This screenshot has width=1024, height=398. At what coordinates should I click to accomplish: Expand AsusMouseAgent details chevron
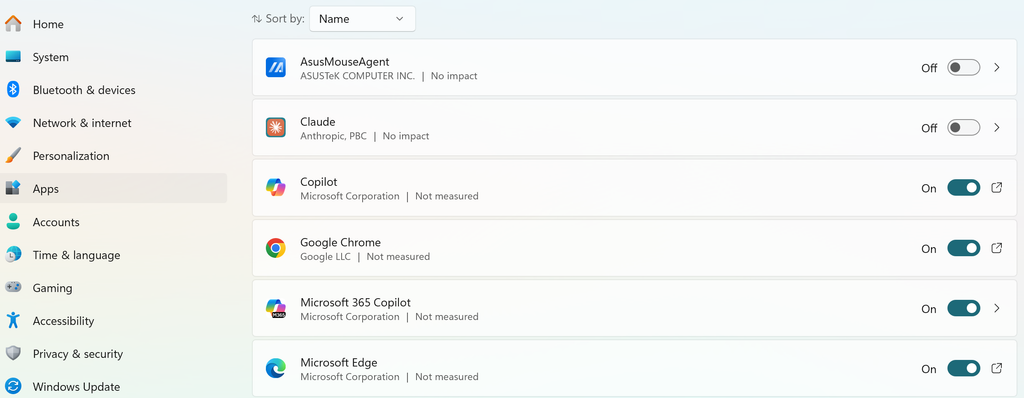pyautogui.click(x=997, y=67)
